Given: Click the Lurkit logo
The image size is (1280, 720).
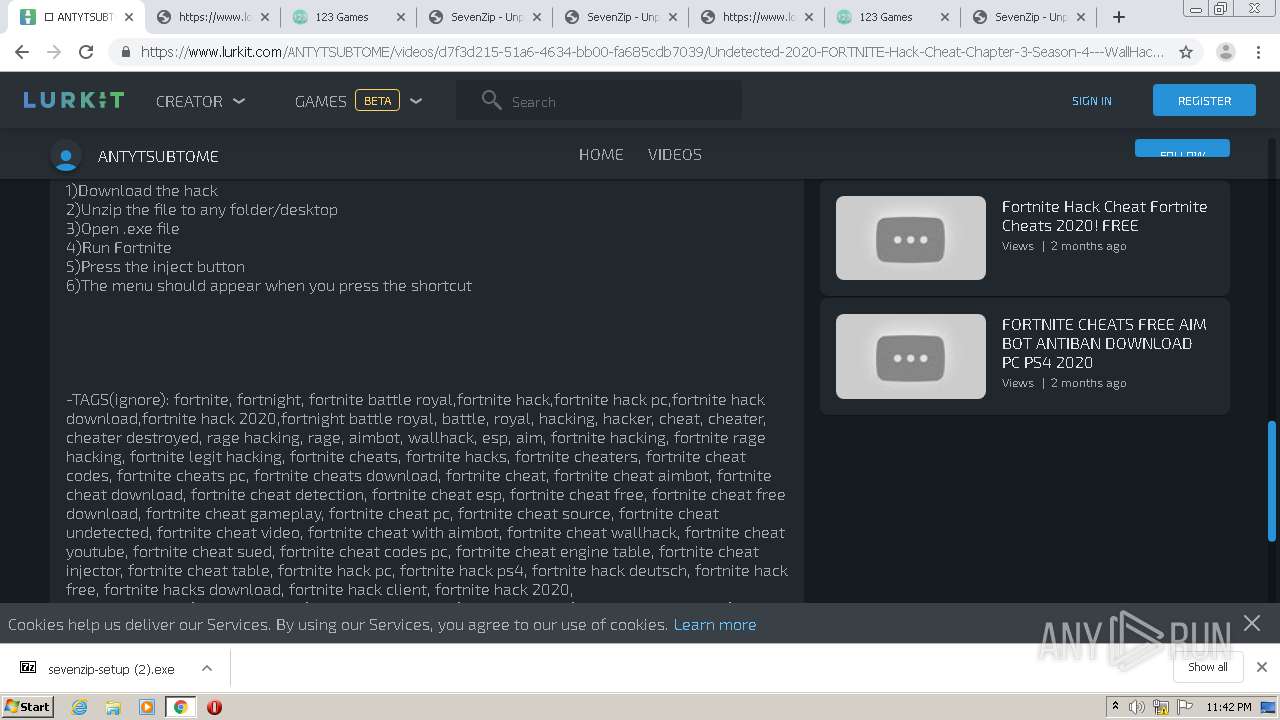Looking at the screenshot, I should coord(73,100).
